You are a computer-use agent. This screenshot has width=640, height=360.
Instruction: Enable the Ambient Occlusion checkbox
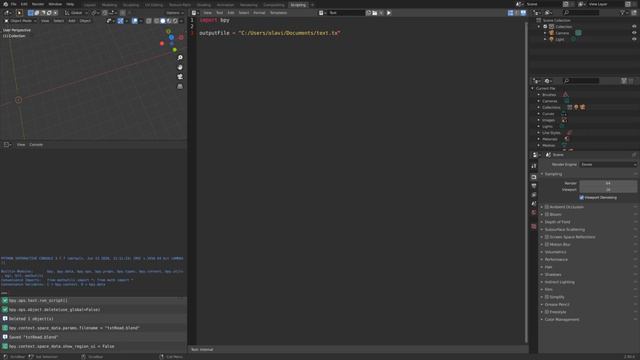(x=547, y=207)
